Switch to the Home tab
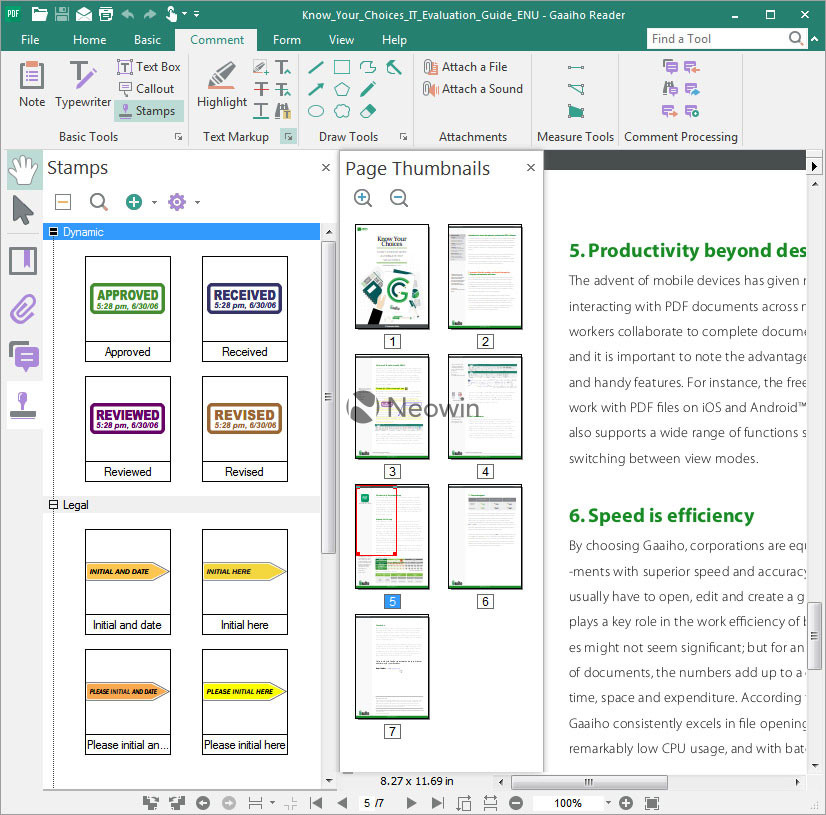The height and width of the screenshot is (815, 826). click(90, 40)
